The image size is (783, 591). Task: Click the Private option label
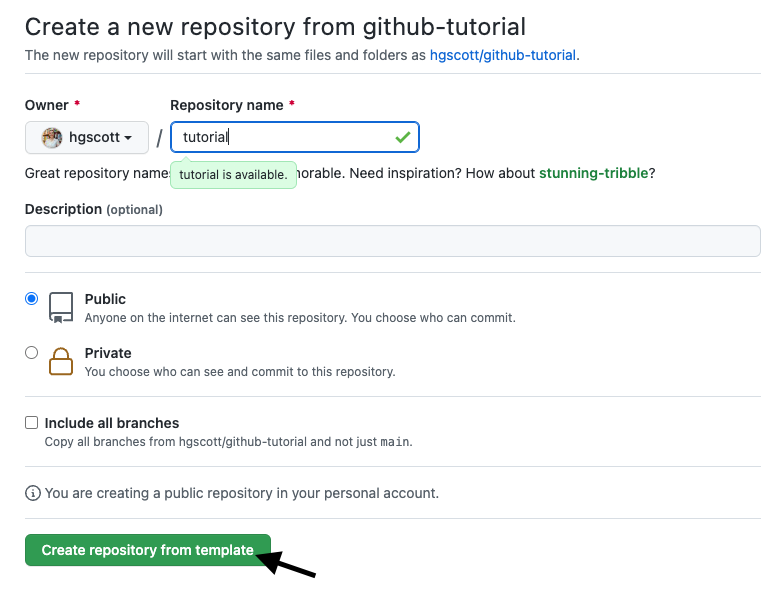(x=108, y=353)
